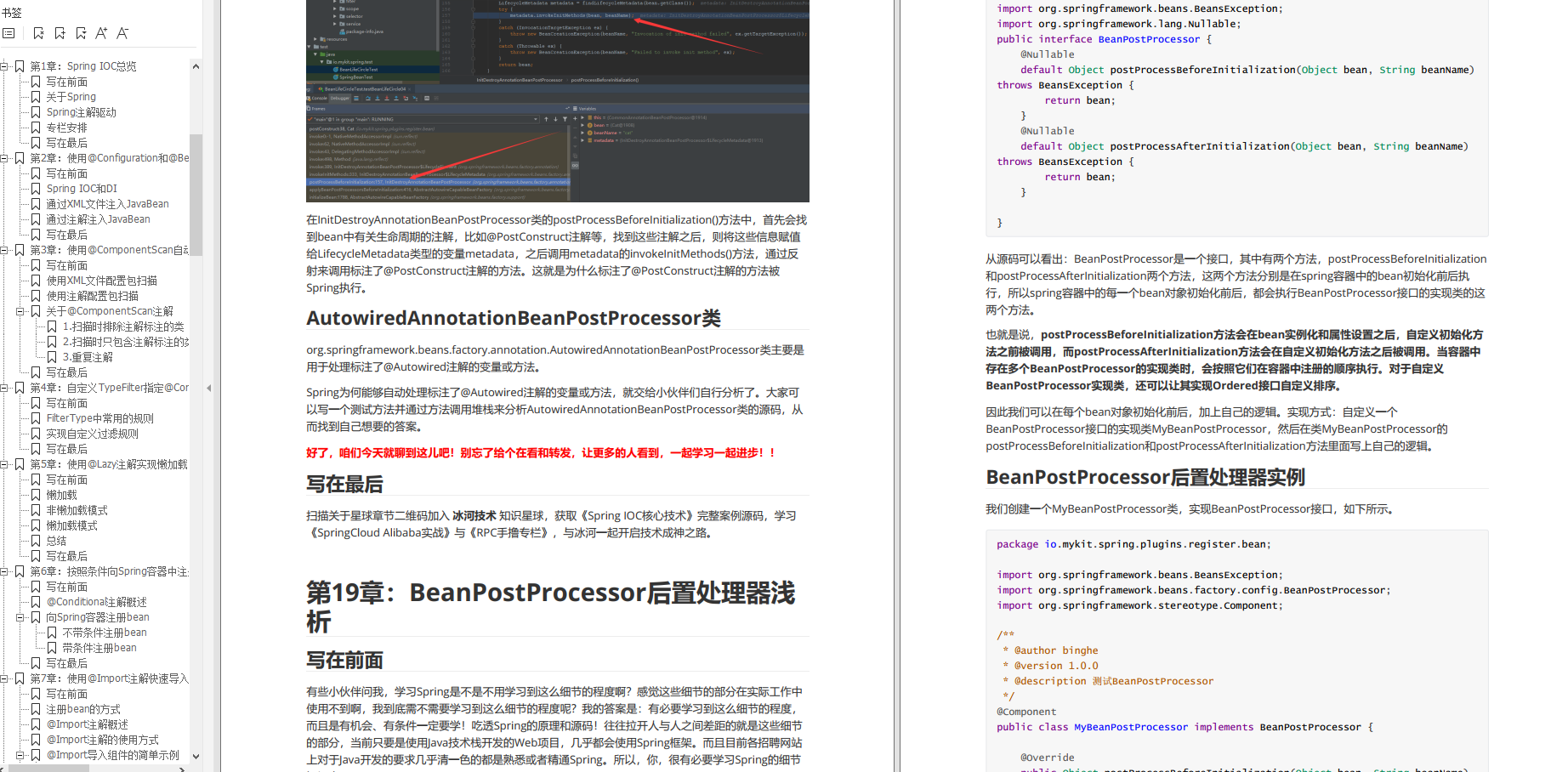Open the 注册bean的方式 bookmark

82,709
